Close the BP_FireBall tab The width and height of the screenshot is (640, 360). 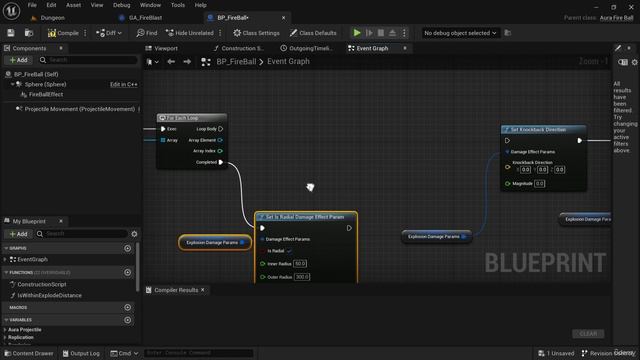pos(284,18)
